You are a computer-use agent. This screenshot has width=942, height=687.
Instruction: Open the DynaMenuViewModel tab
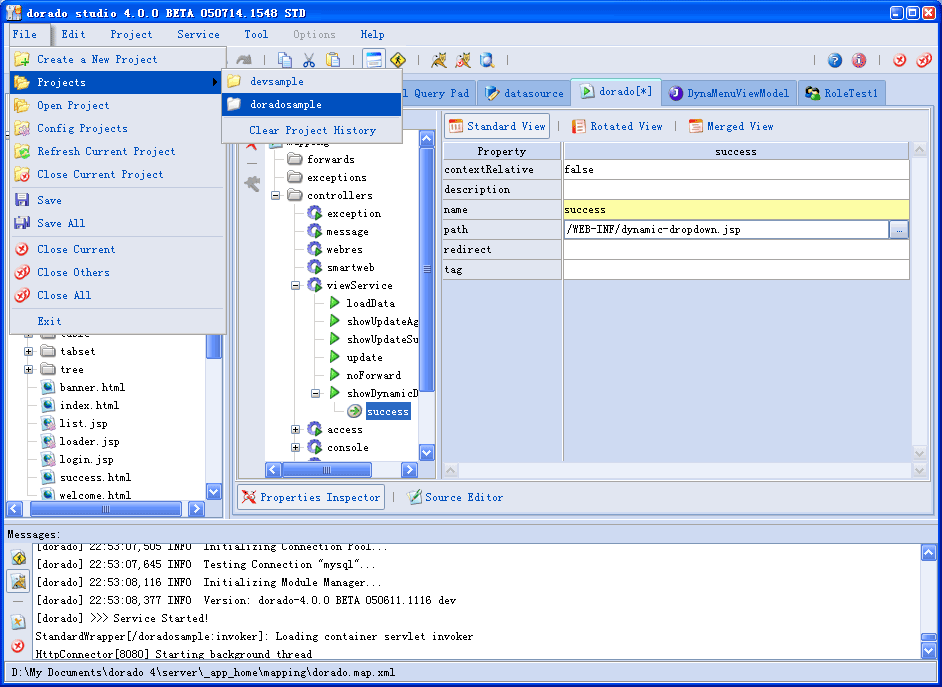729,93
